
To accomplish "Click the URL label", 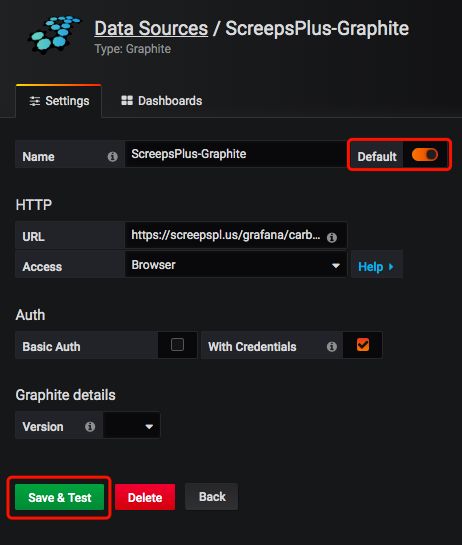I will [33, 237].
